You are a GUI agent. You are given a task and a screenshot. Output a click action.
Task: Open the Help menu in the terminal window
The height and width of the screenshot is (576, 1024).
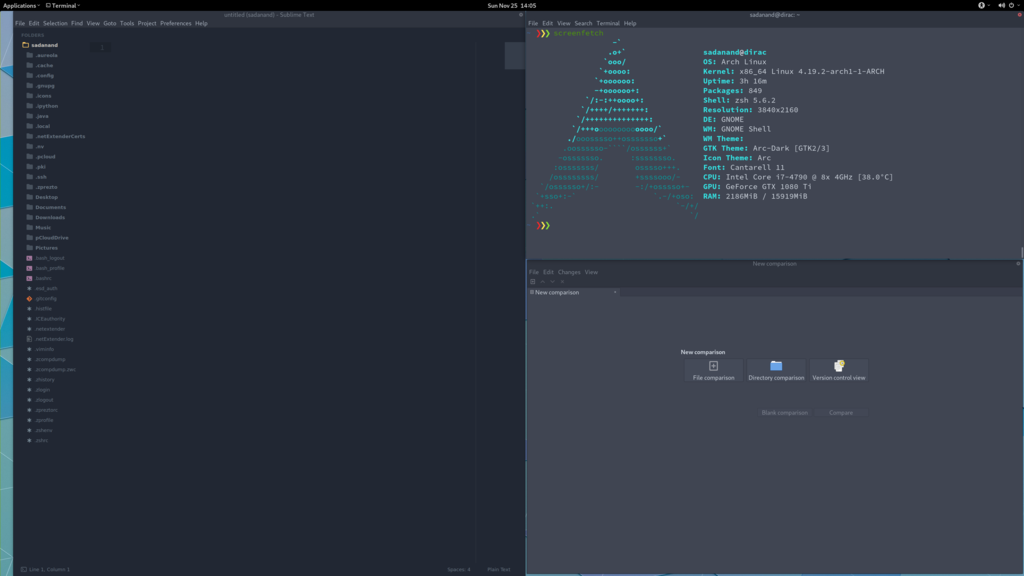[x=630, y=24]
